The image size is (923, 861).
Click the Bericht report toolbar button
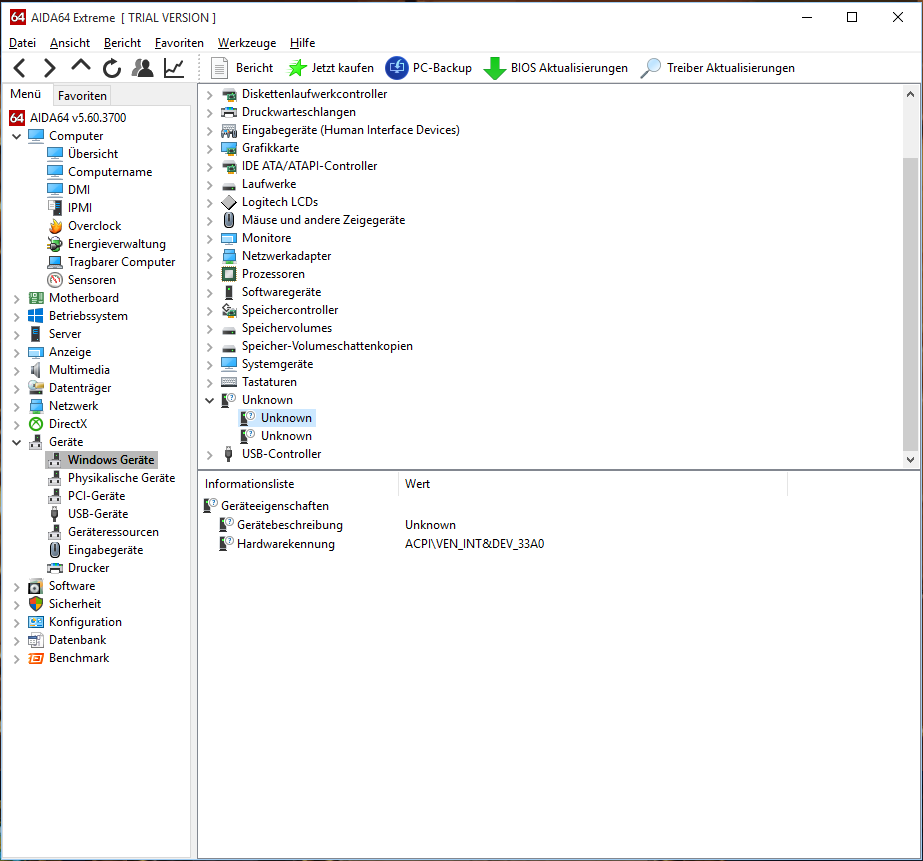pos(242,68)
